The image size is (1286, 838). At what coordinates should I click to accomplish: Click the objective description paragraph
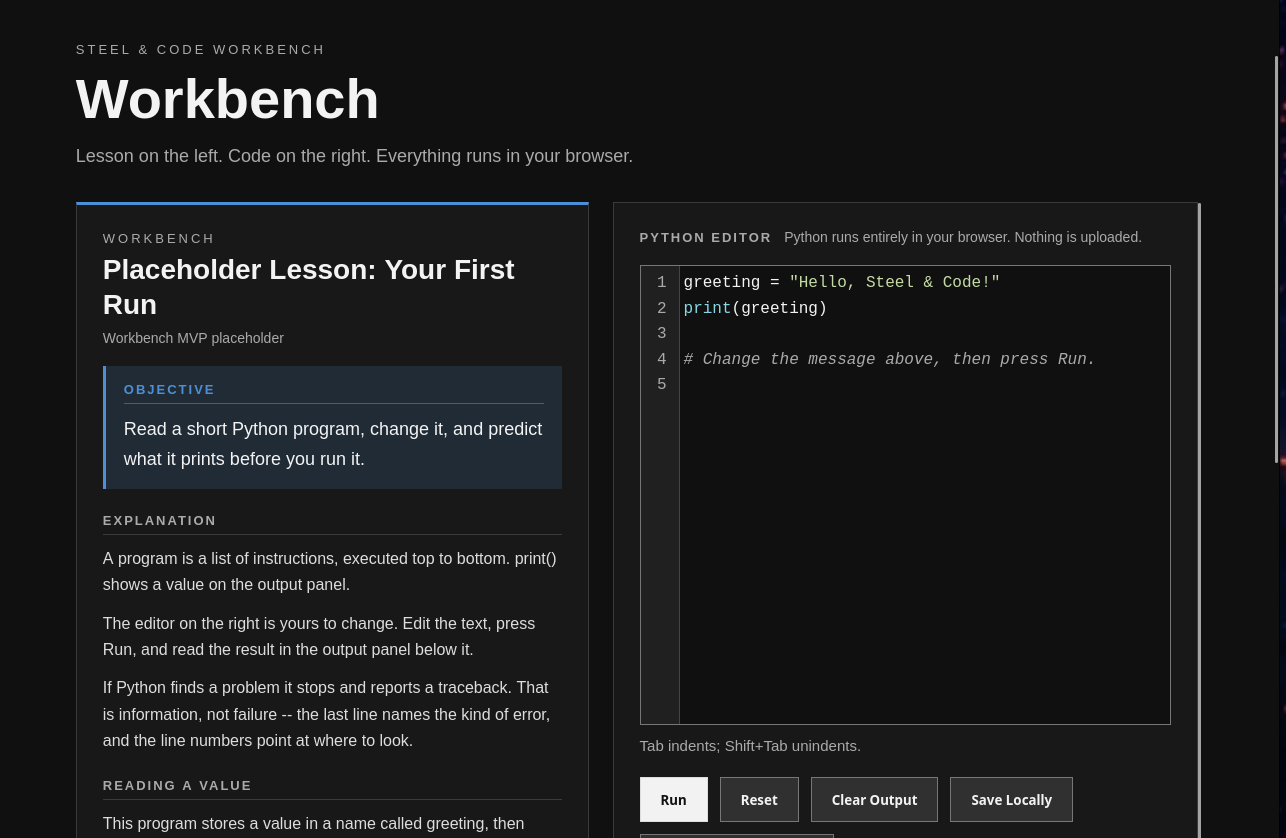pos(333,444)
